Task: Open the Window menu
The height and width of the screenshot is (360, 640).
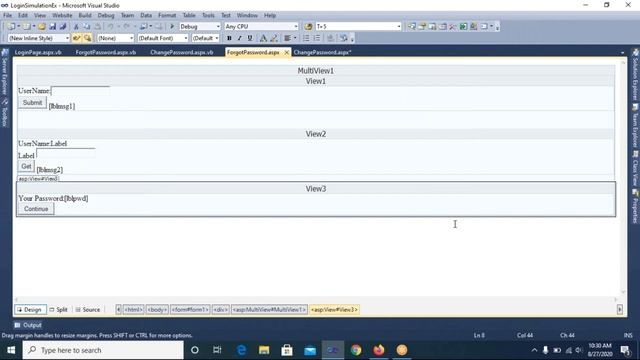Action: tap(247, 16)
